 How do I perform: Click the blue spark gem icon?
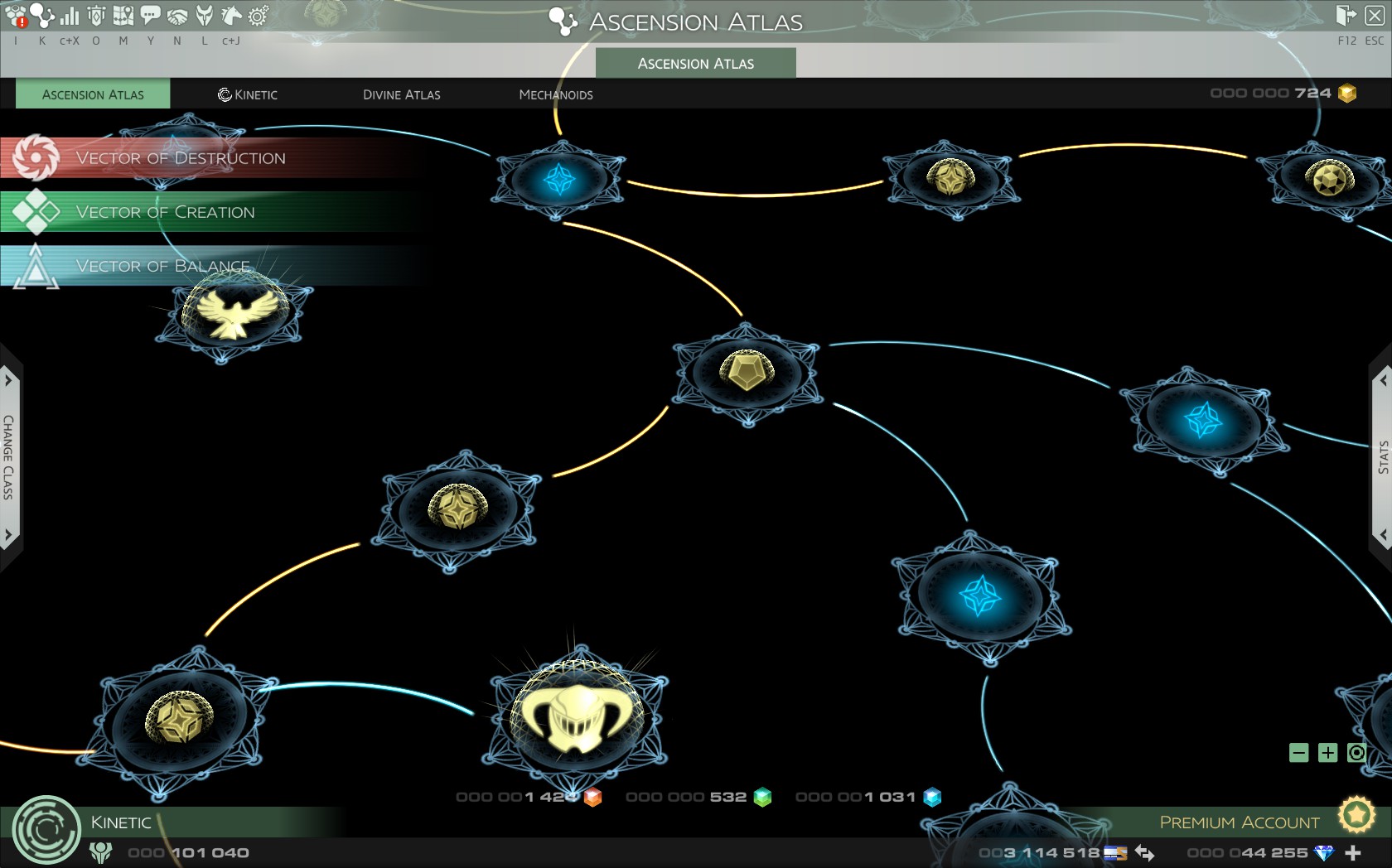click(932, 797)
